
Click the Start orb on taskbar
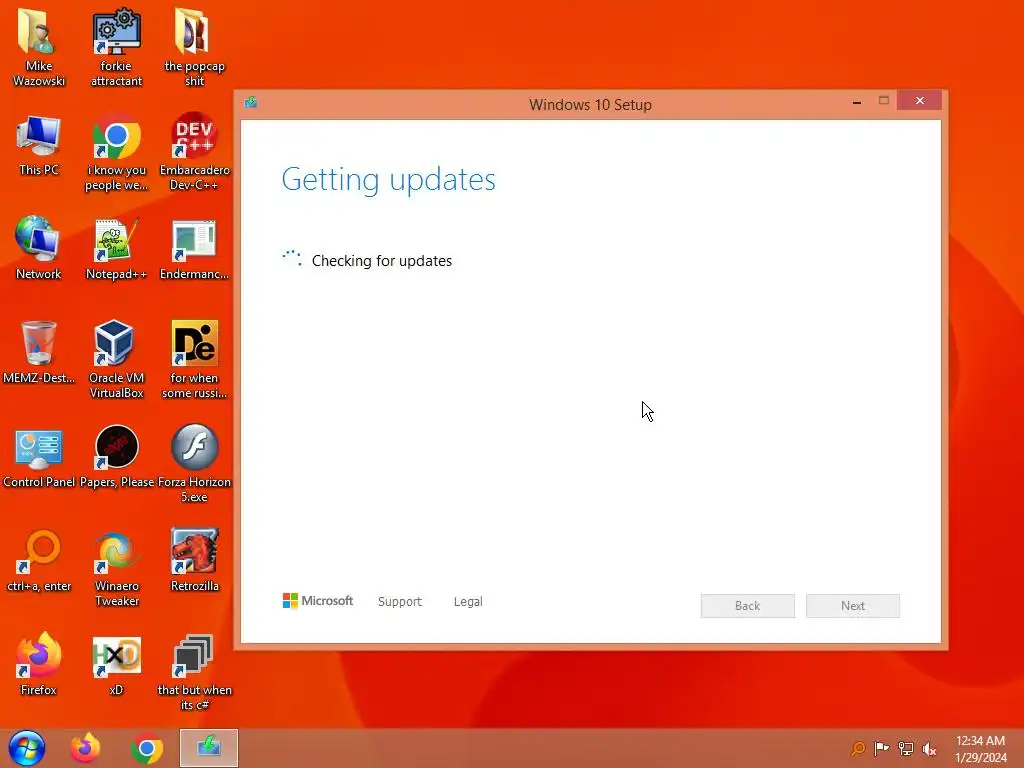[27, 748]
